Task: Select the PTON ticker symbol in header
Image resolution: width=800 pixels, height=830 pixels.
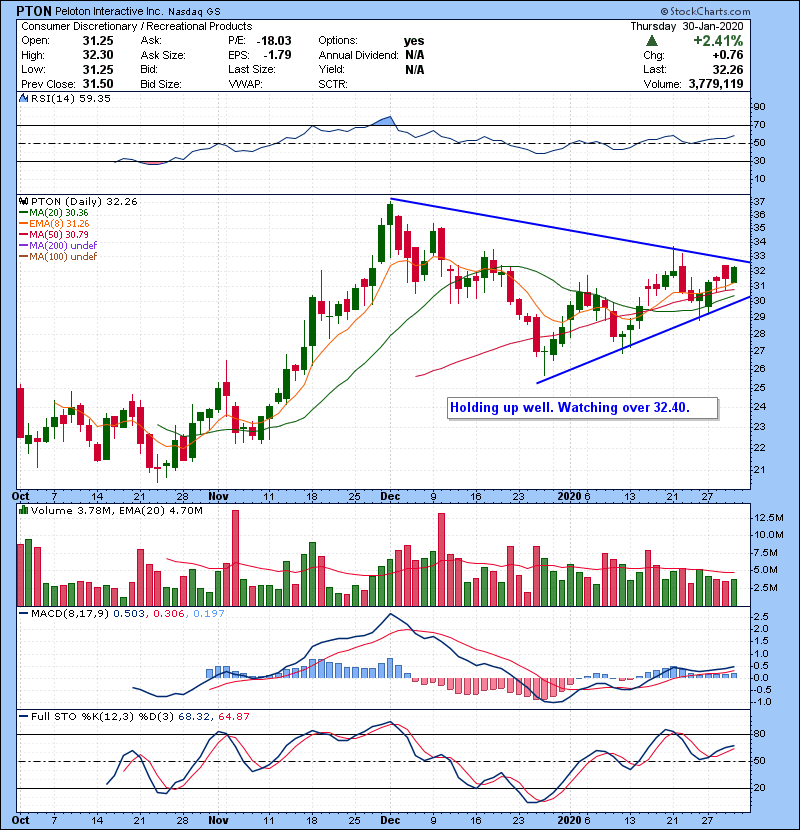Action: tap(34, 11)
